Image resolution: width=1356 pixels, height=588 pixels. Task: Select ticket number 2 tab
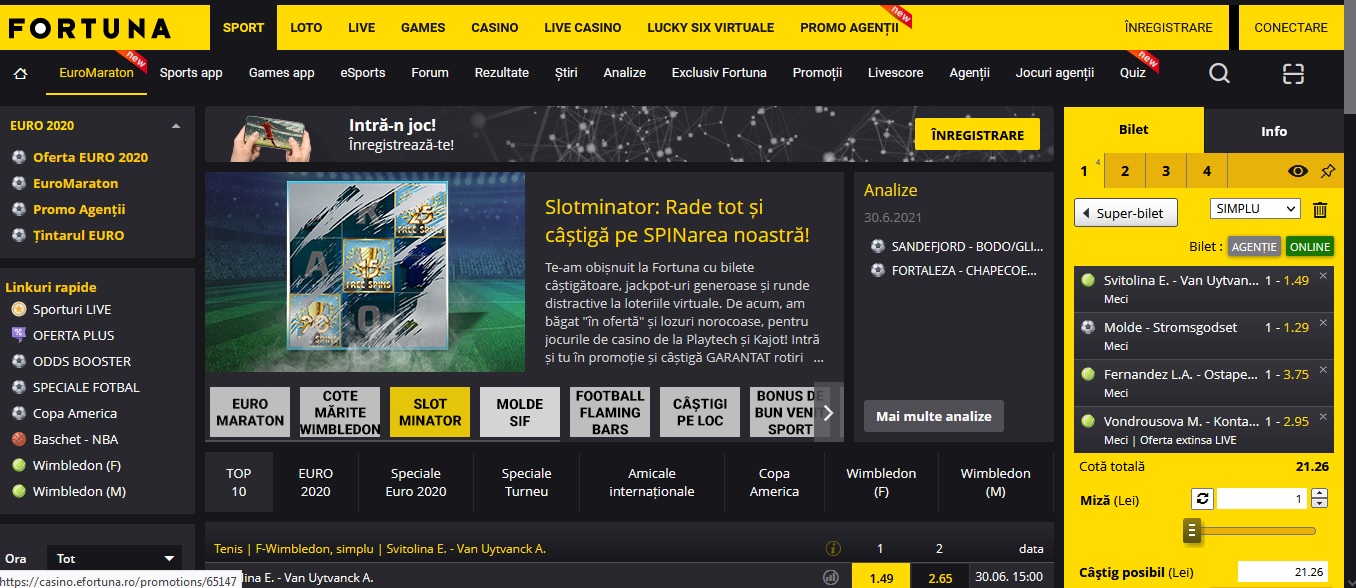coord(1125,171)
